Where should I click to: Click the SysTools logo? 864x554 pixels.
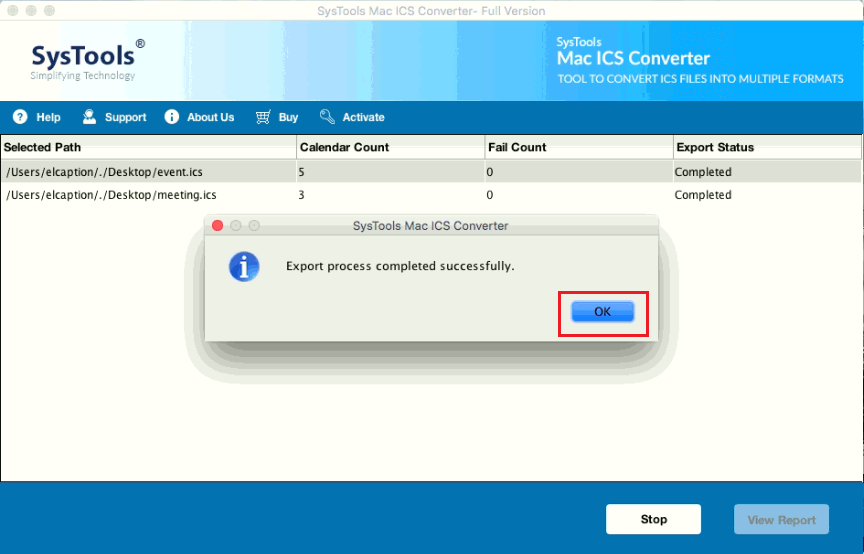coord(87,60)
